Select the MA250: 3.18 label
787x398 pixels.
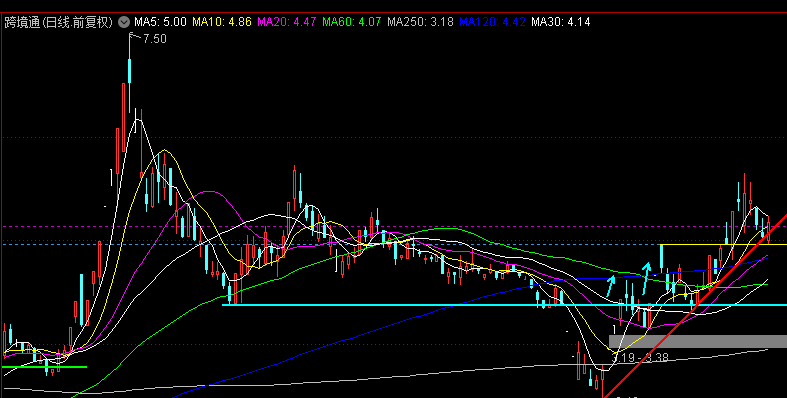point(420,22)
